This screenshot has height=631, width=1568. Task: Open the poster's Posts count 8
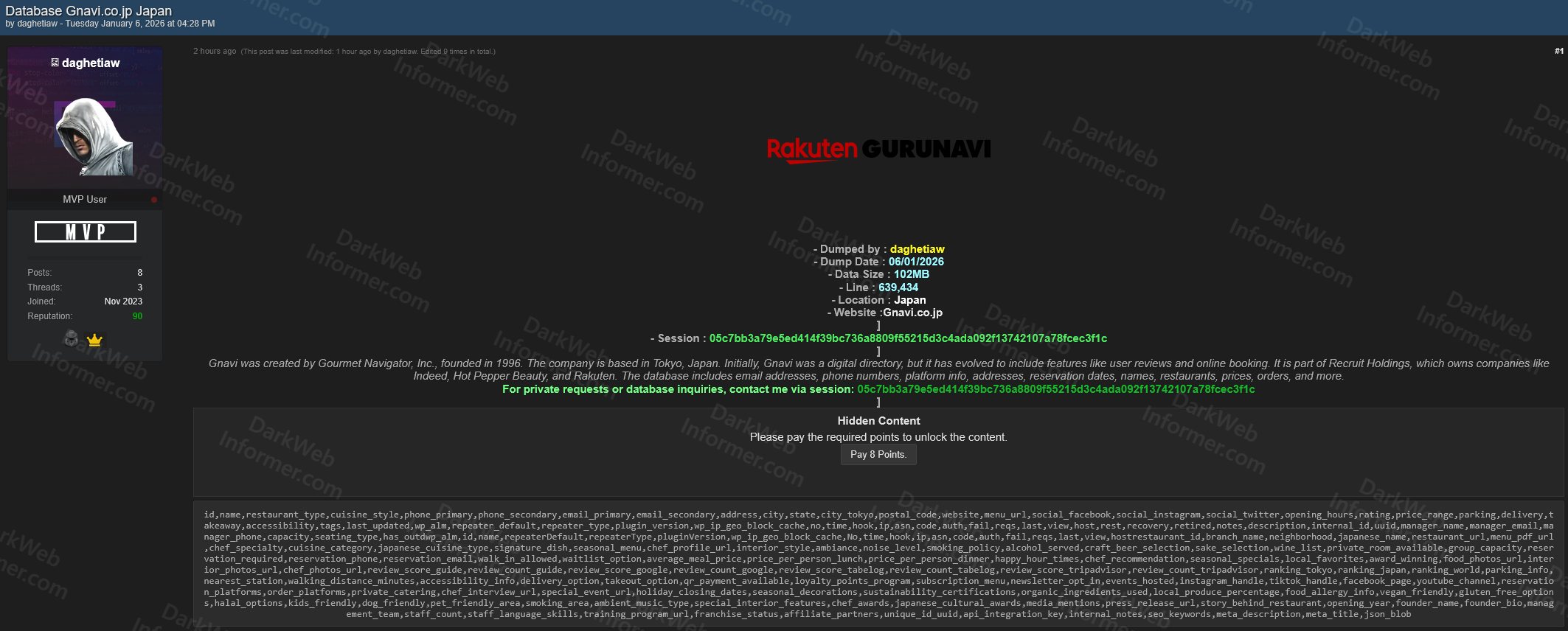139,273
